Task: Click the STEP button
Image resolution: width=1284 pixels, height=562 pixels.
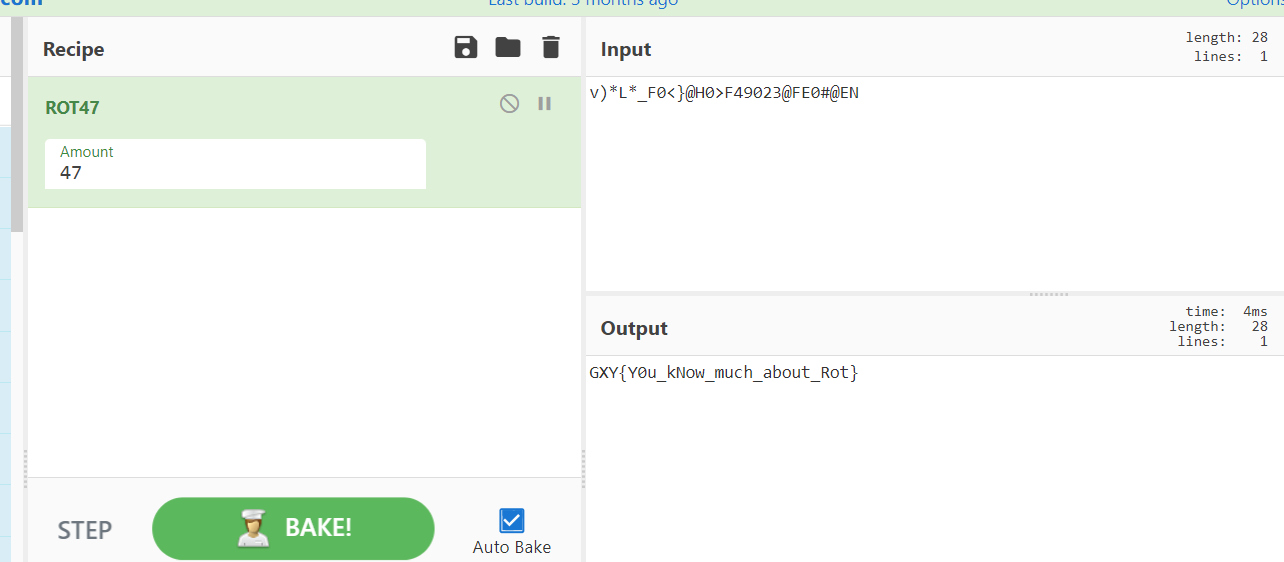Action: (x=85, y=529)
